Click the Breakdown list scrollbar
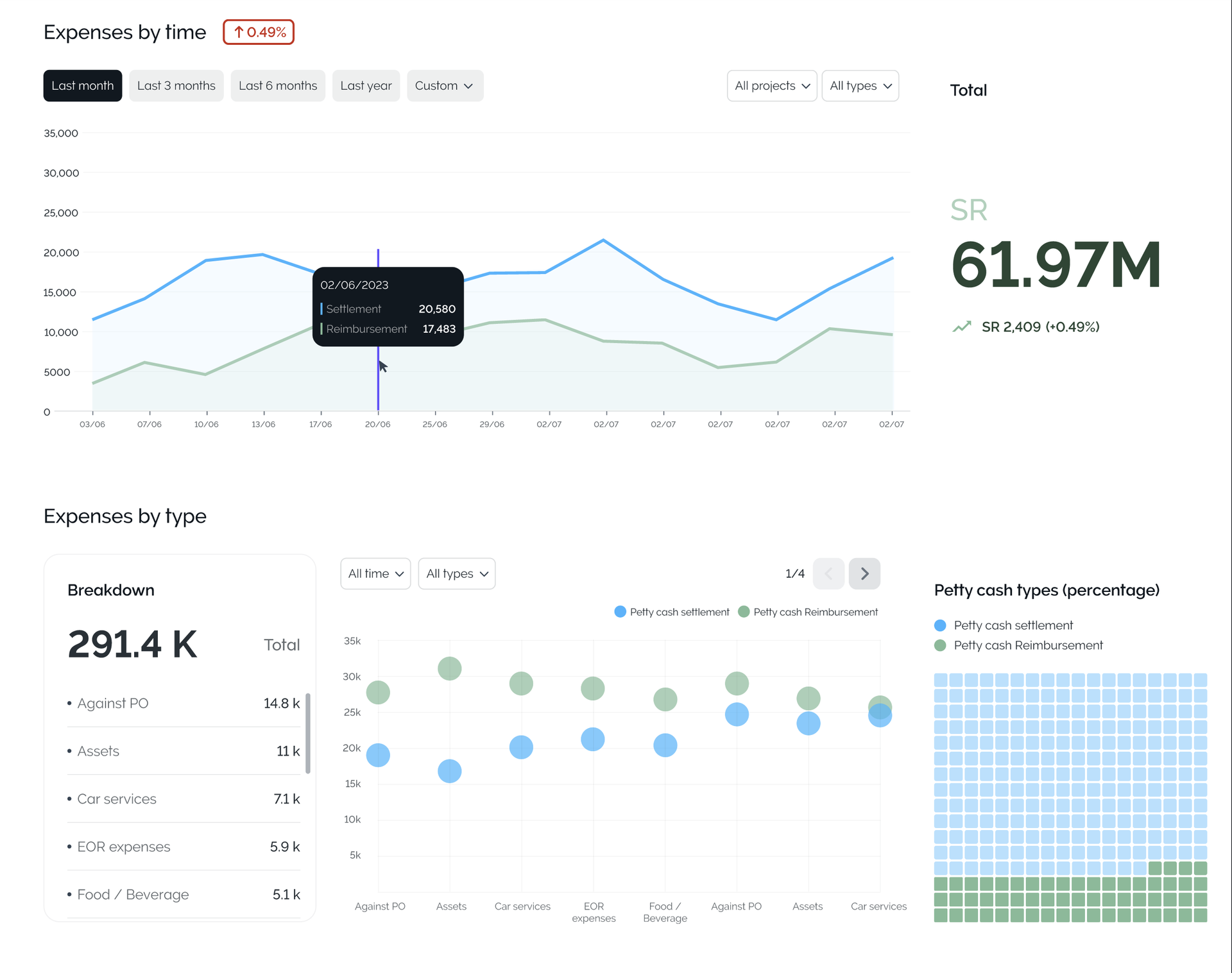The image size is (1232, 973). 308,733
